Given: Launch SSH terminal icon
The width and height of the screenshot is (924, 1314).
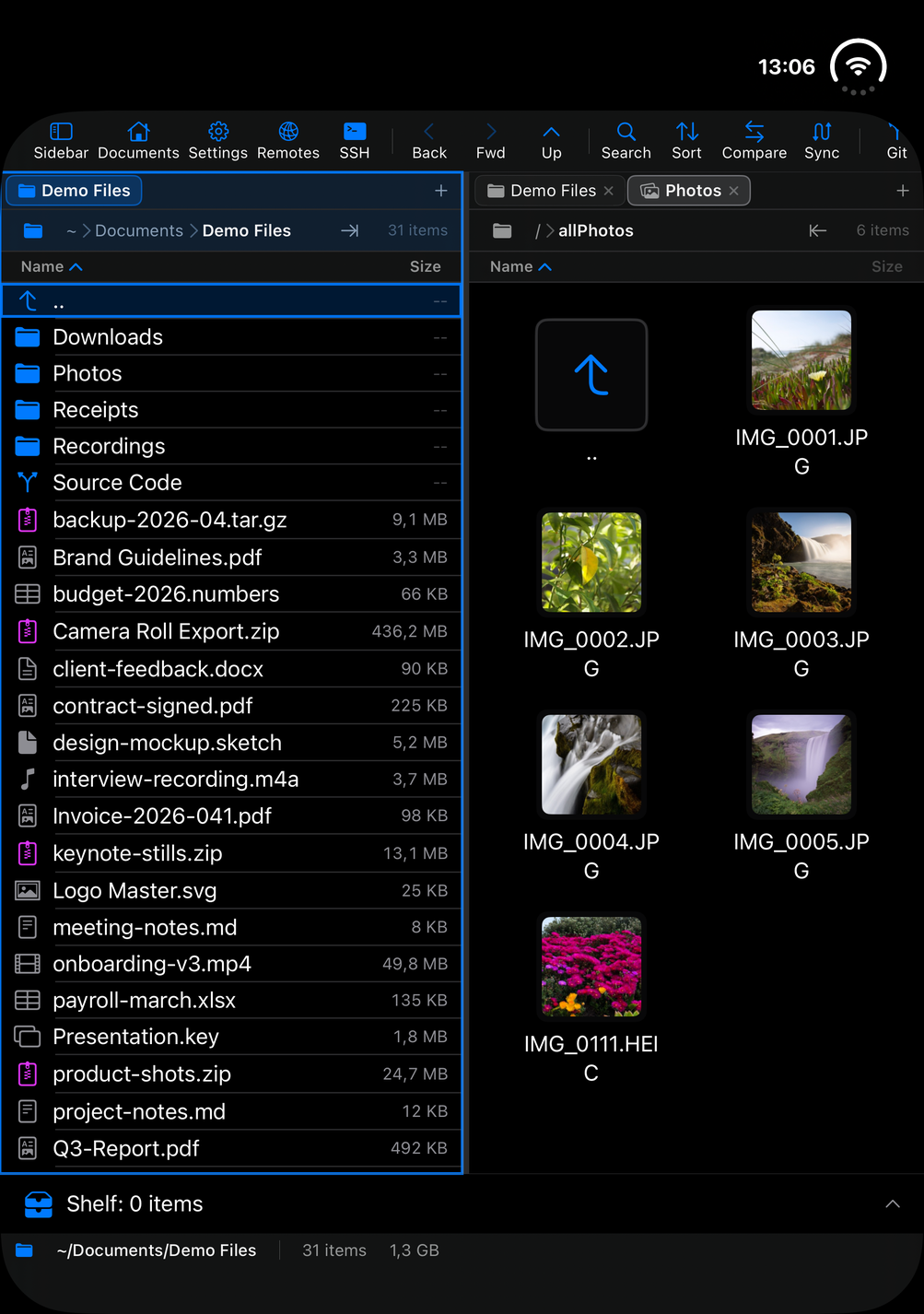Looking at the screenshot, I should tap(355, 141).
